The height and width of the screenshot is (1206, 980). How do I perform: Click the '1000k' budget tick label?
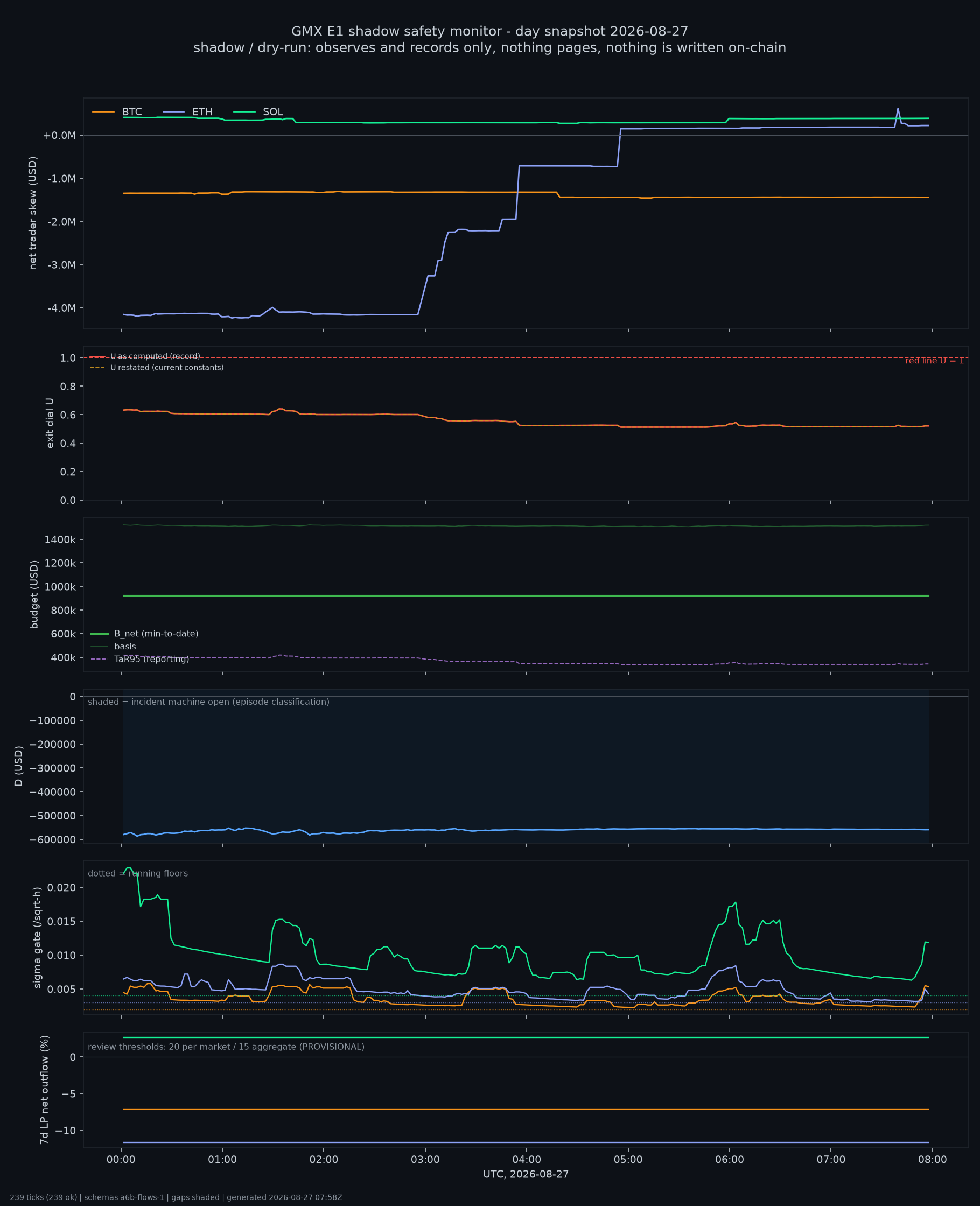click(x=60, y=587)
